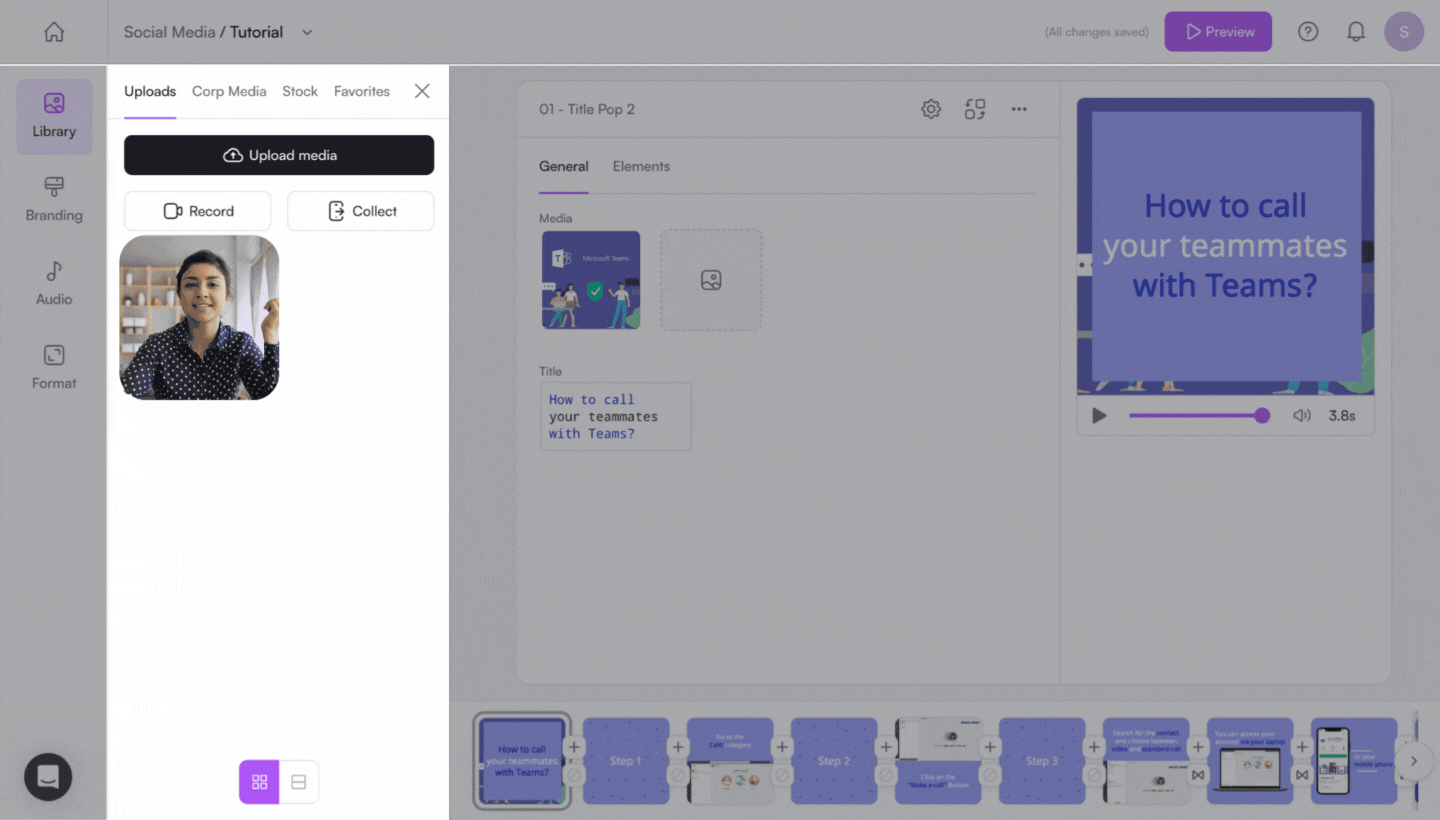The image size is (1440, 820).
Task: Open the Branding panel in sidebar
Action: pyautogui.click(x=54, y=199)
